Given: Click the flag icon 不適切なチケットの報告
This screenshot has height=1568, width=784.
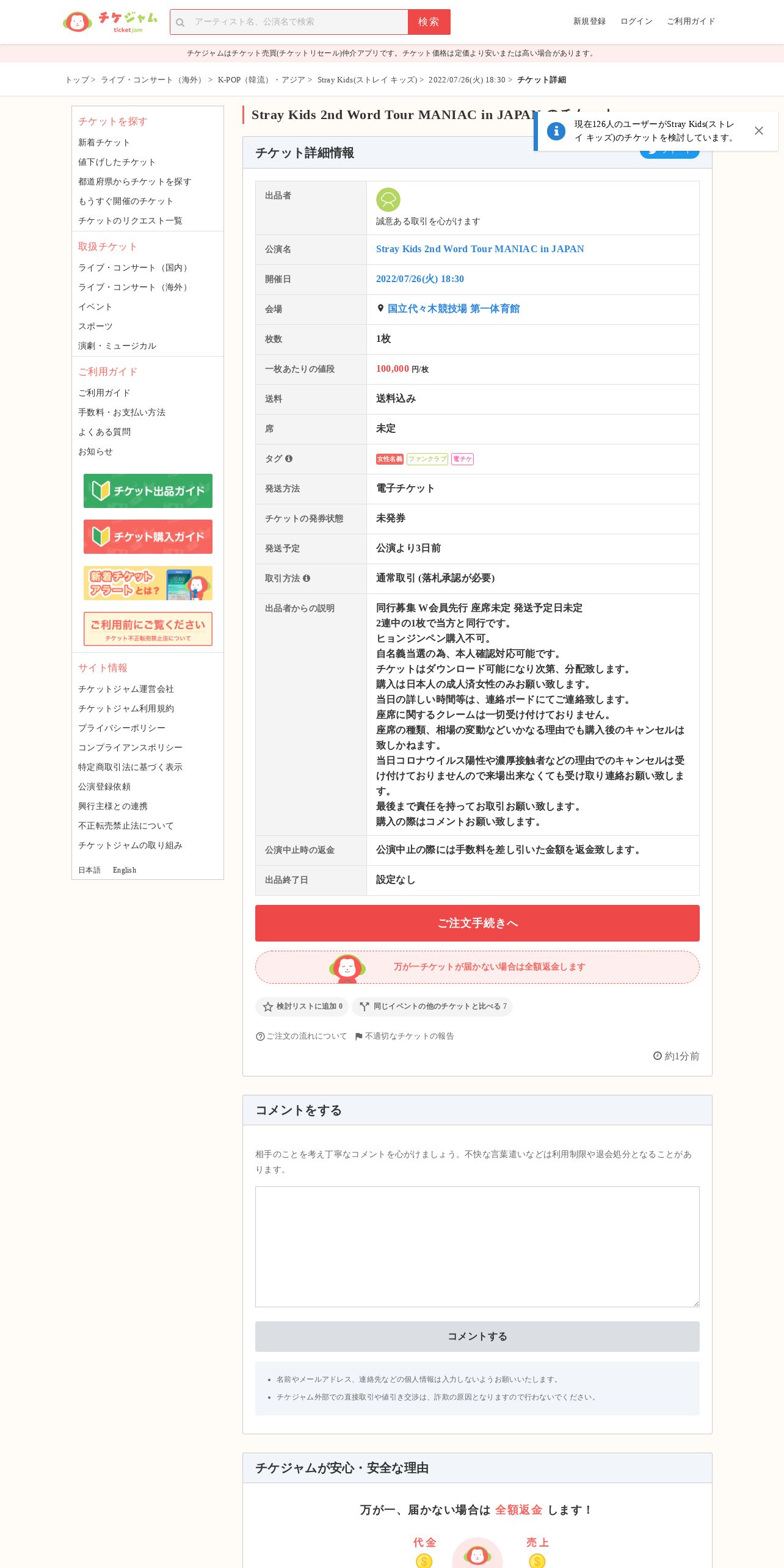Looking at the screenshot, I should pos(359,1037).
